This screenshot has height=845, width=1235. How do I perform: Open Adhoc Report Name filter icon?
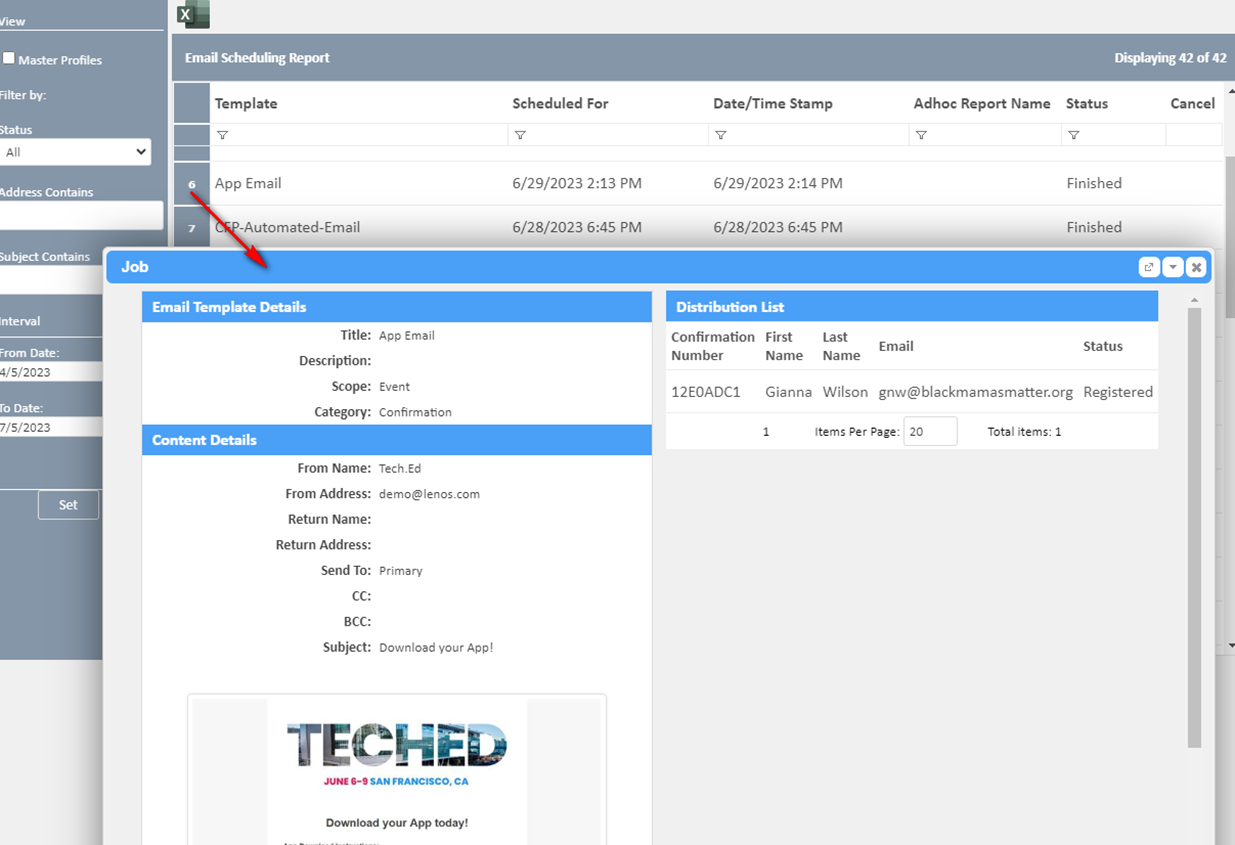(x=921, y=135)
